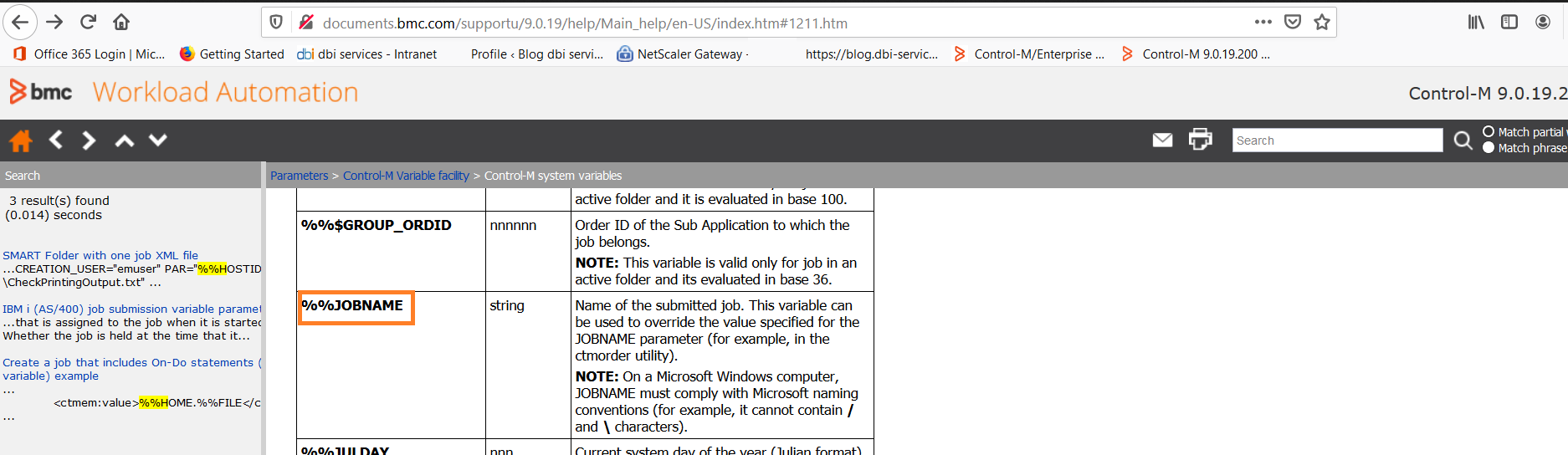The image size is (1568, 455).
Task: Go to help home orange icon
Action: coord(21,141)
